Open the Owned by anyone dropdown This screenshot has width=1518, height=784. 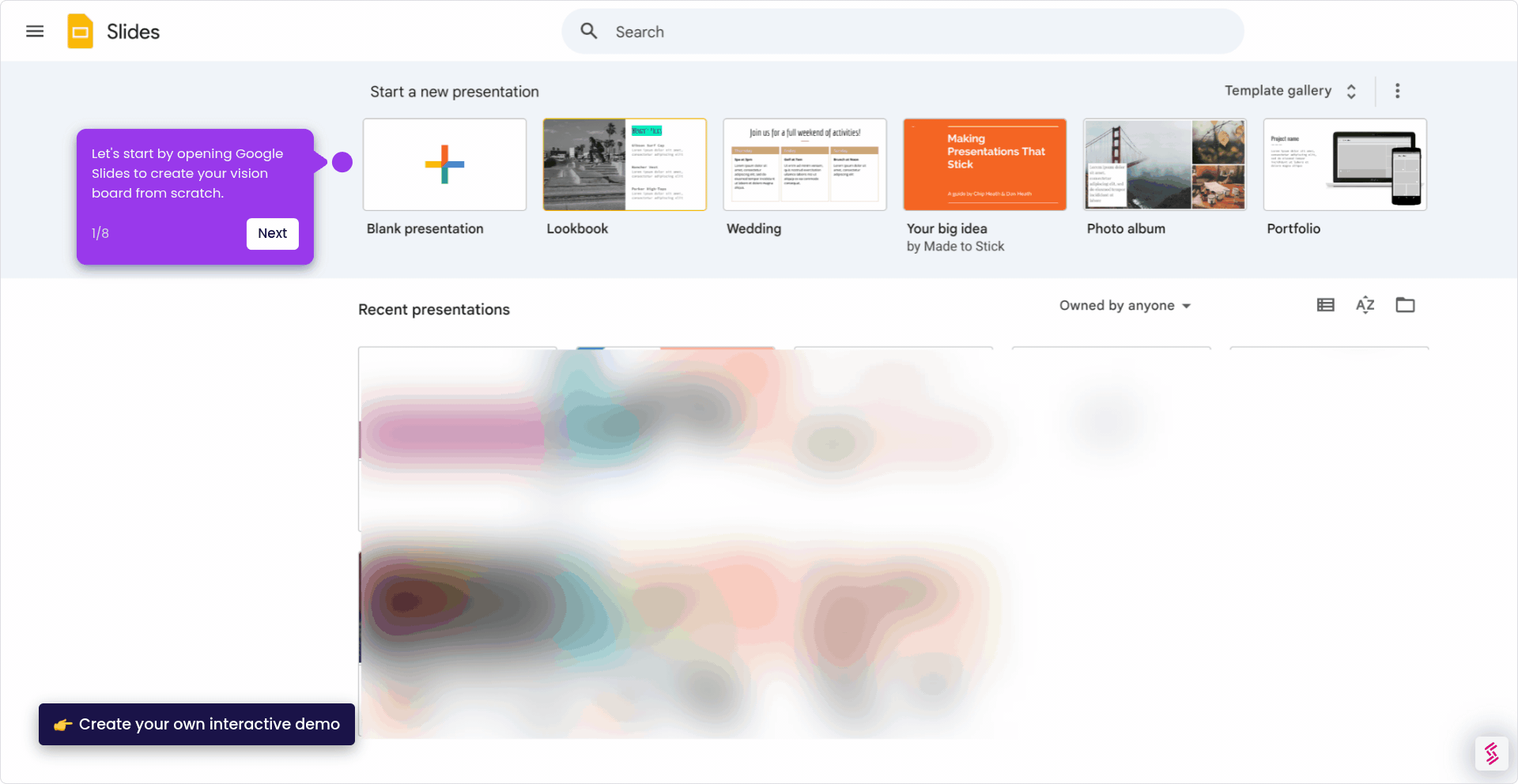click(x=1125, y=306)
